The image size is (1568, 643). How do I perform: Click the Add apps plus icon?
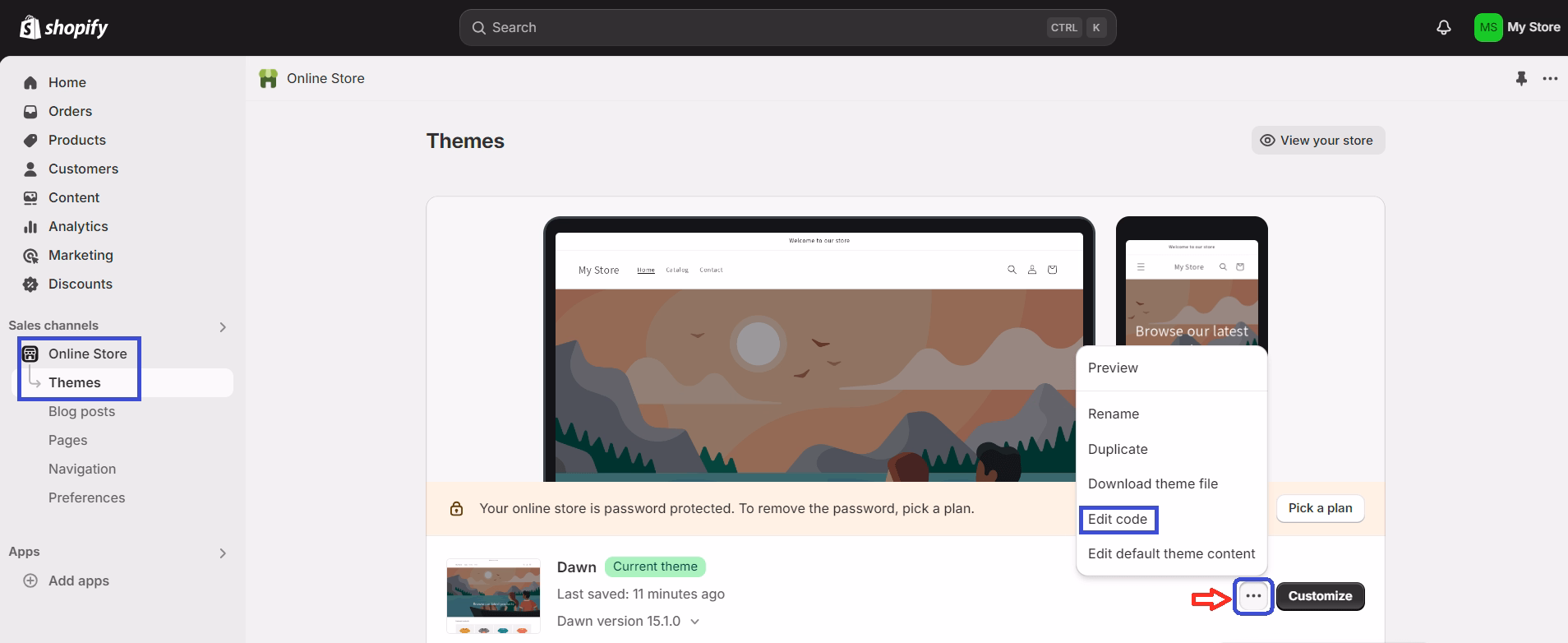[30, 581]
